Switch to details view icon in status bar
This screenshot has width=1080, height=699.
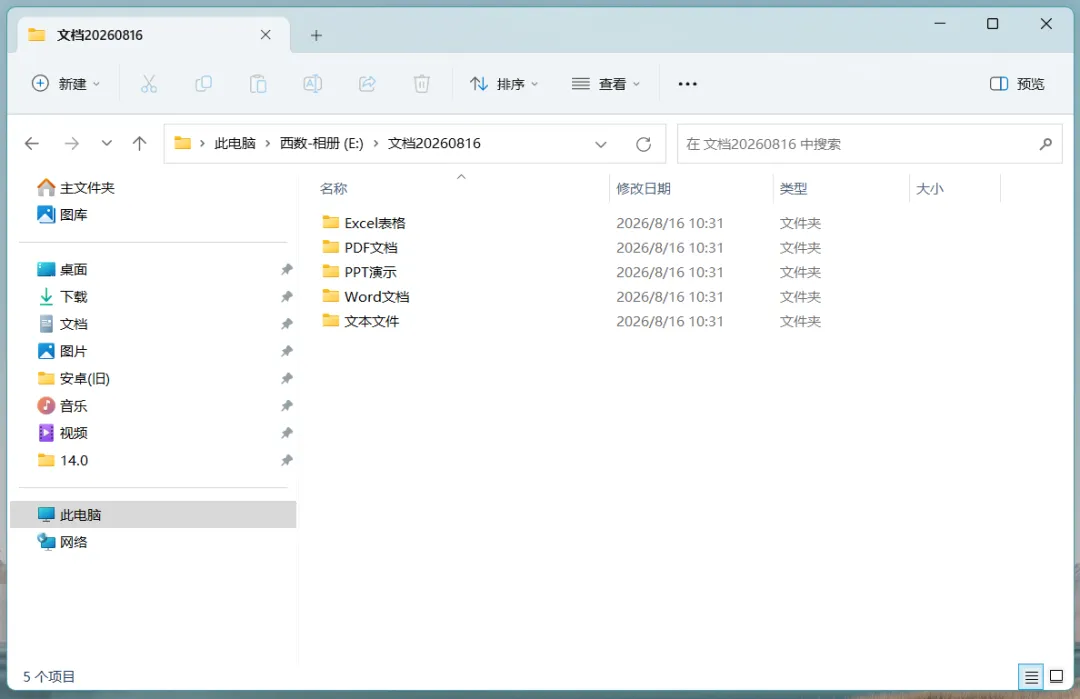coord(1031,677)
